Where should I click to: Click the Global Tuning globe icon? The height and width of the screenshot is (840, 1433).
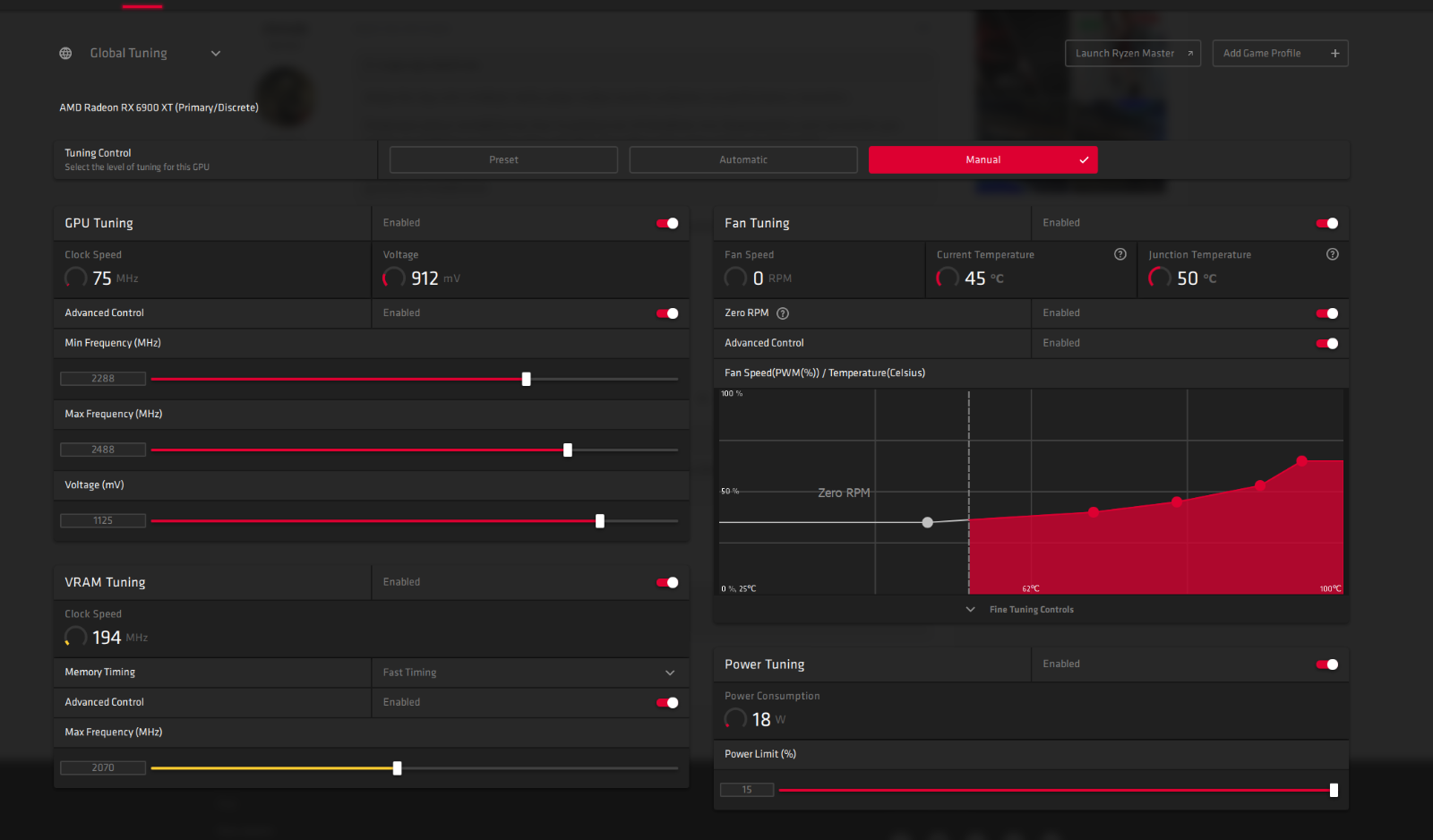[65, 54]
